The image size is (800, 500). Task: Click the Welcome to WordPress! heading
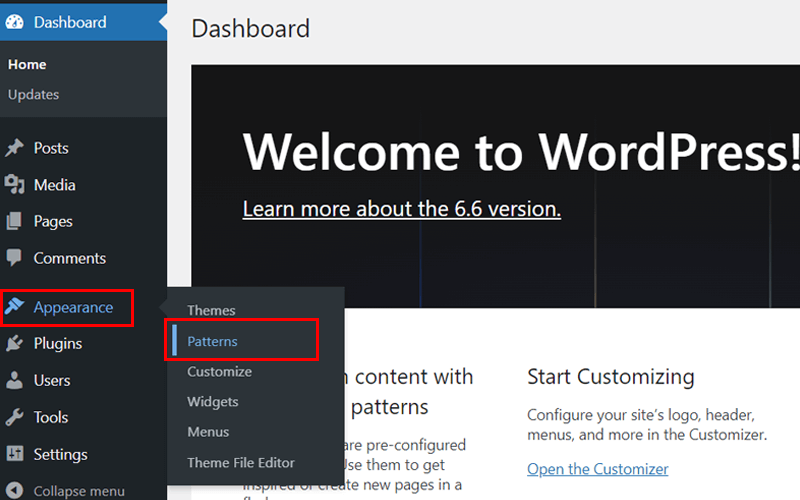(x=521, y=152)
